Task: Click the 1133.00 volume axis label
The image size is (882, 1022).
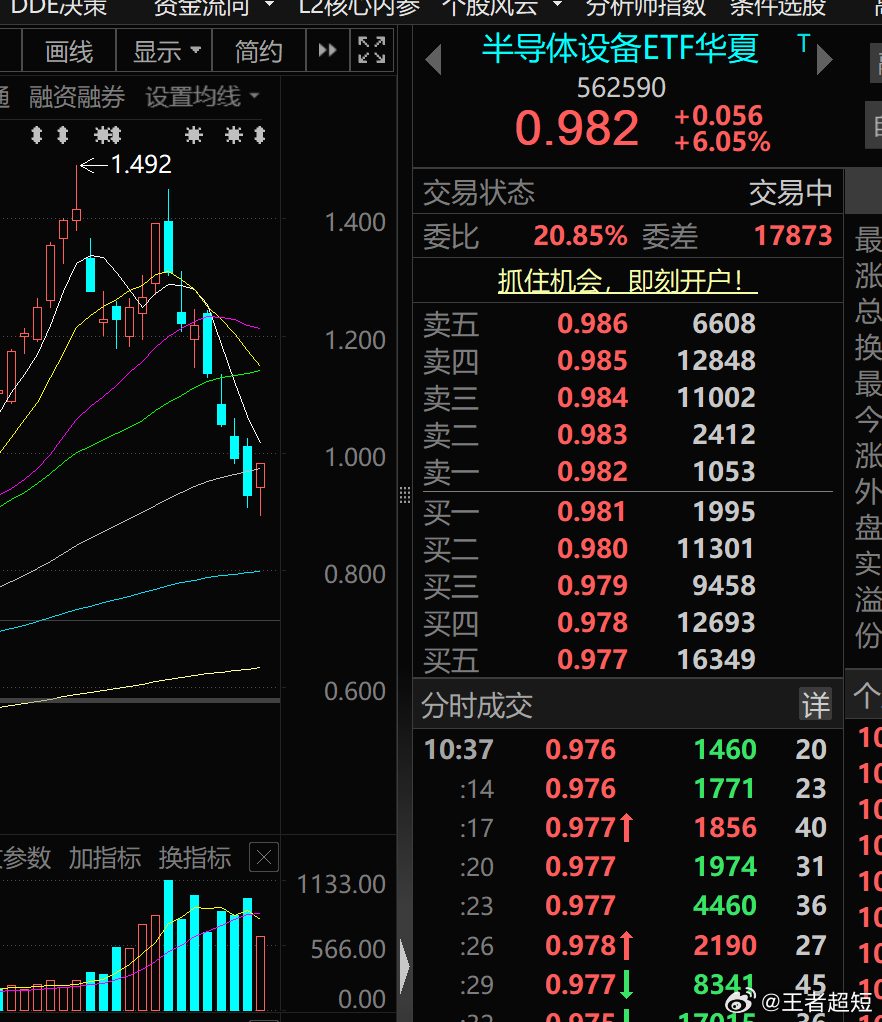Action: (x=341, y=885)
